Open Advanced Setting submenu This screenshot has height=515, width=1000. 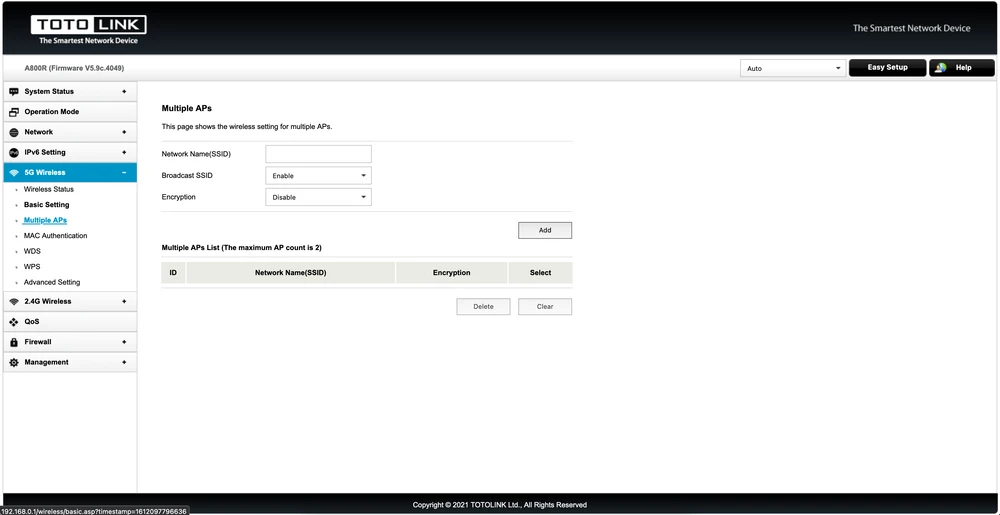[x=52, y=282]
